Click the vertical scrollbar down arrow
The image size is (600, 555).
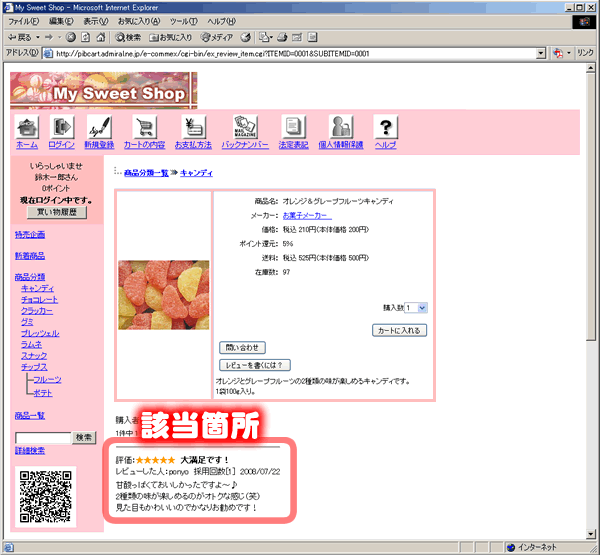tap(591, 534)
